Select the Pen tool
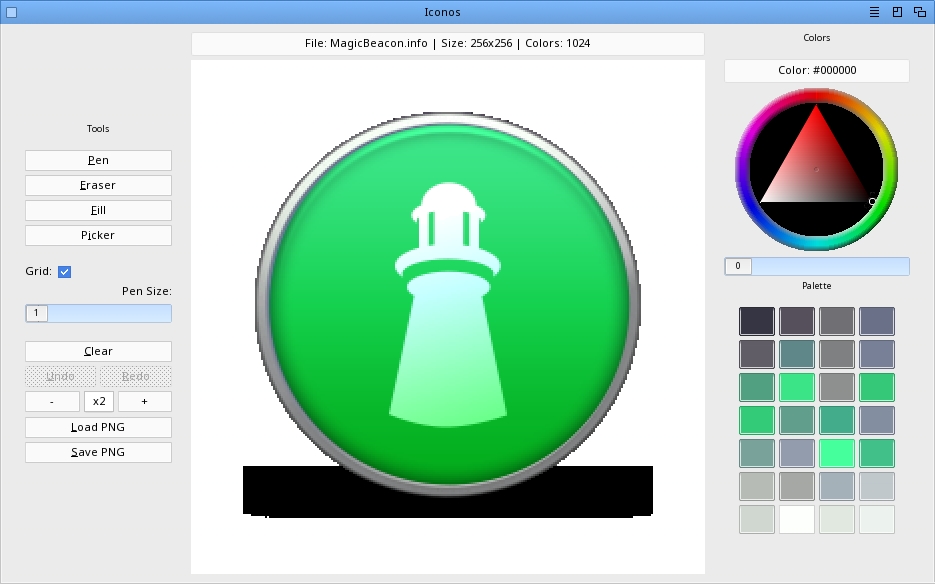The width and height of the screenshot is (935, 584). pos(98,160)
